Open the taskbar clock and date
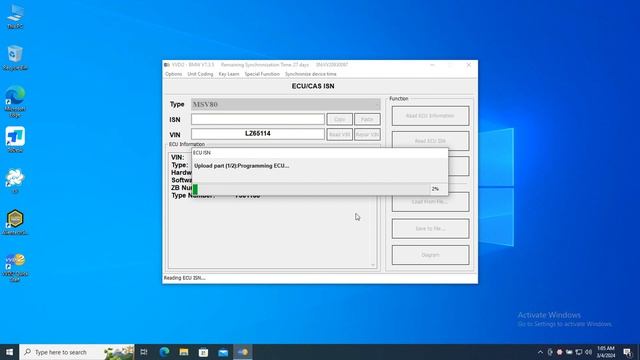This screenshot has width=640, height=360. coord(606,352)
